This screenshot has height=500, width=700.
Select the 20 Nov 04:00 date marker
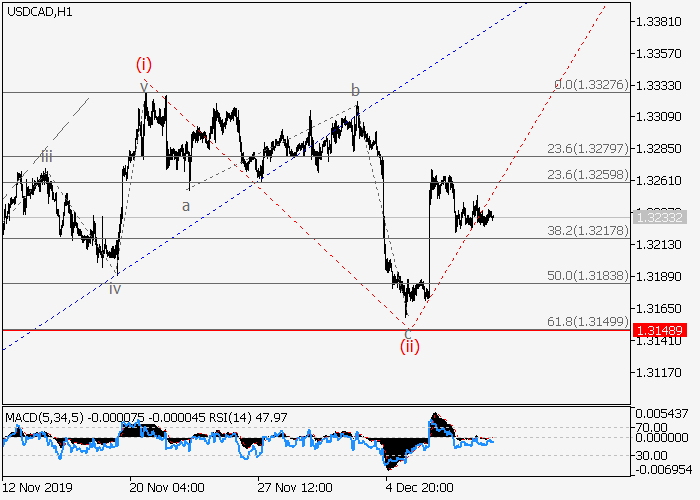pos(166,488)
